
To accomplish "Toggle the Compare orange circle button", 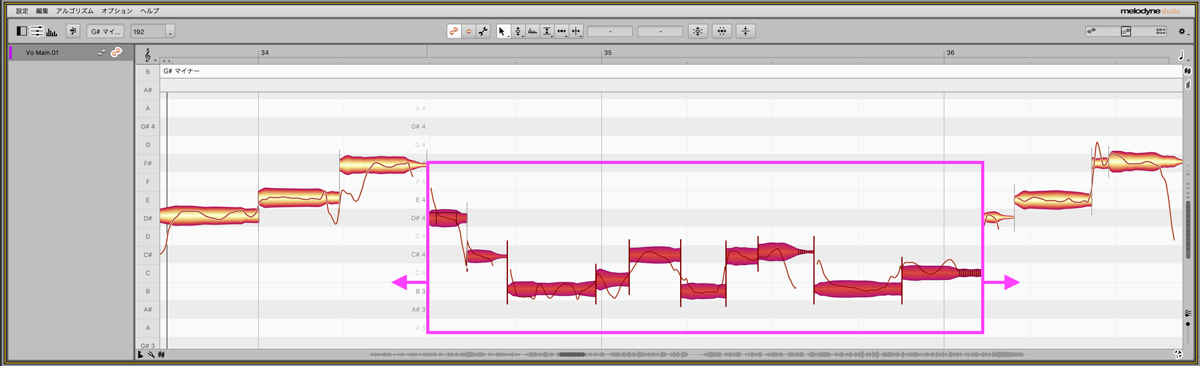I will point(469,32).
